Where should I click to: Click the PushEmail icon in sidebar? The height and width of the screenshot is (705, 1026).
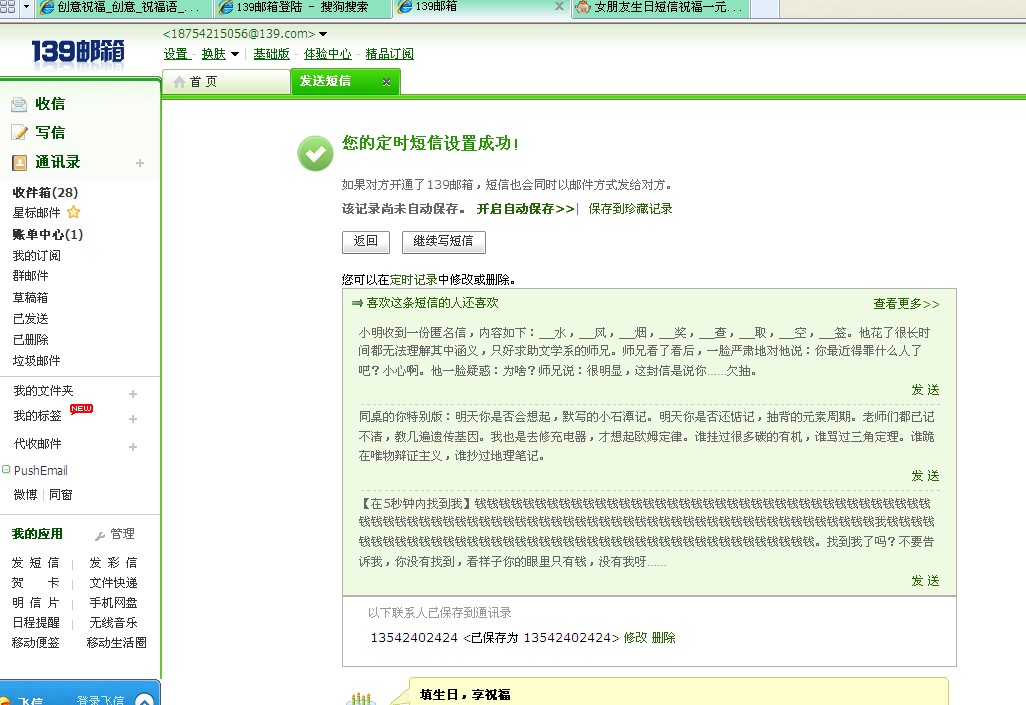(x=6, y=469)
